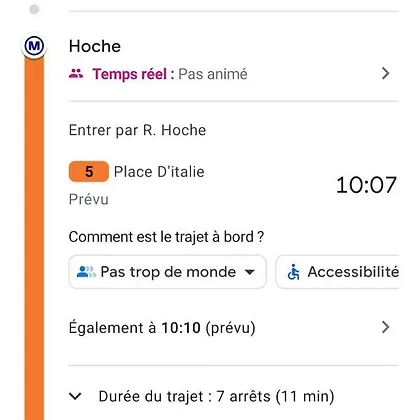
Task: Open real-time busyness details chevron
Action: point(386,73)
